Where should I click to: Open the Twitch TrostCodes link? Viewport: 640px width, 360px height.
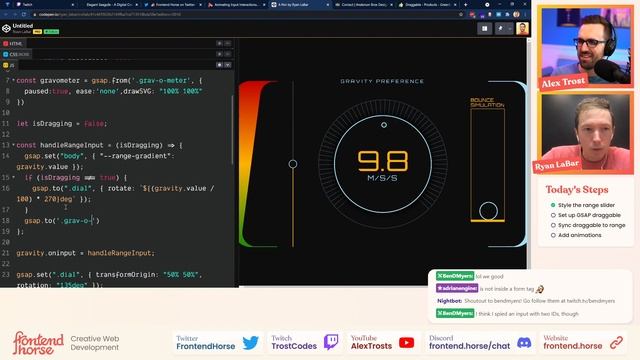pyautogui.click(x=294, y=342)
